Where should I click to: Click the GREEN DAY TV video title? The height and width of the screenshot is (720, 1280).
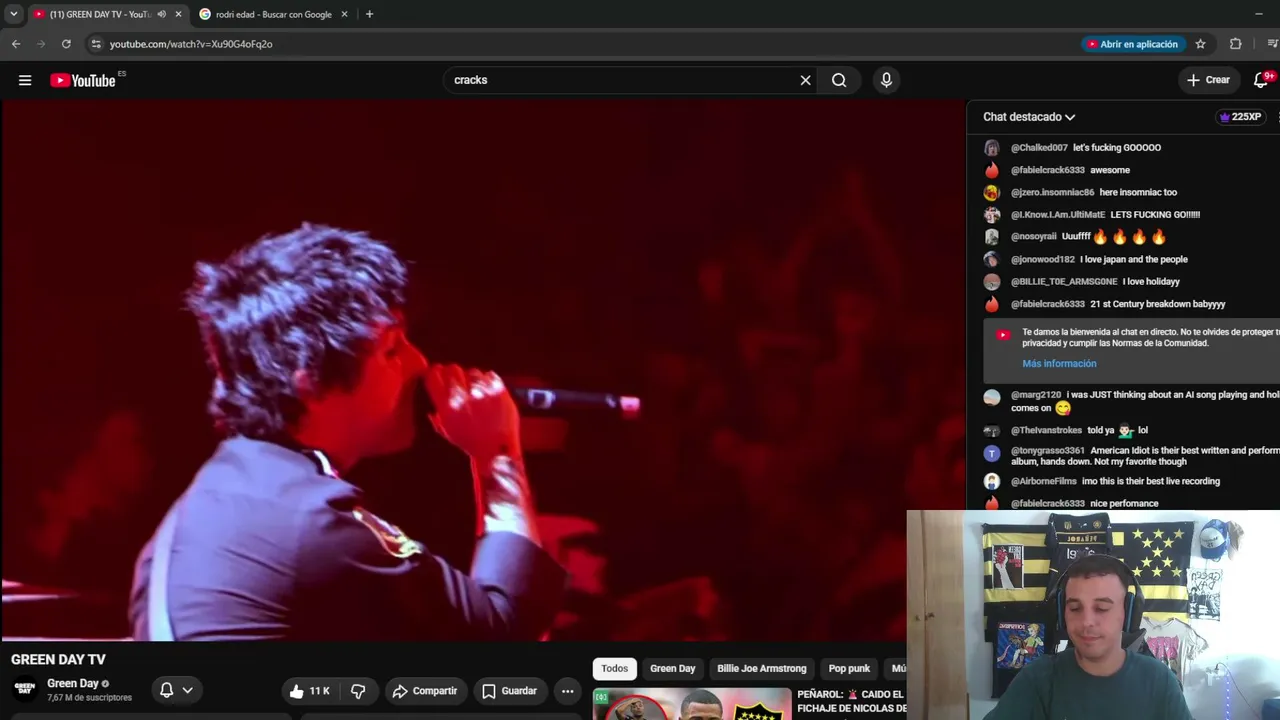coord(58,660)
